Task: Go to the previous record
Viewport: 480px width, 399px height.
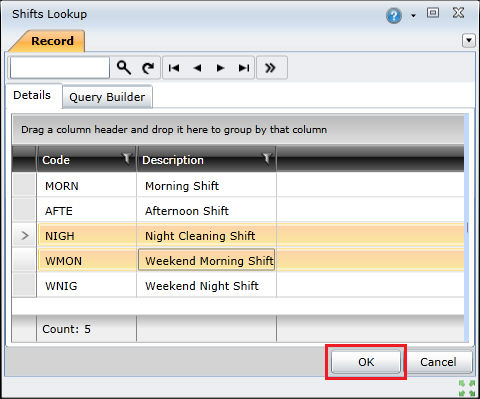Action: 197,68
